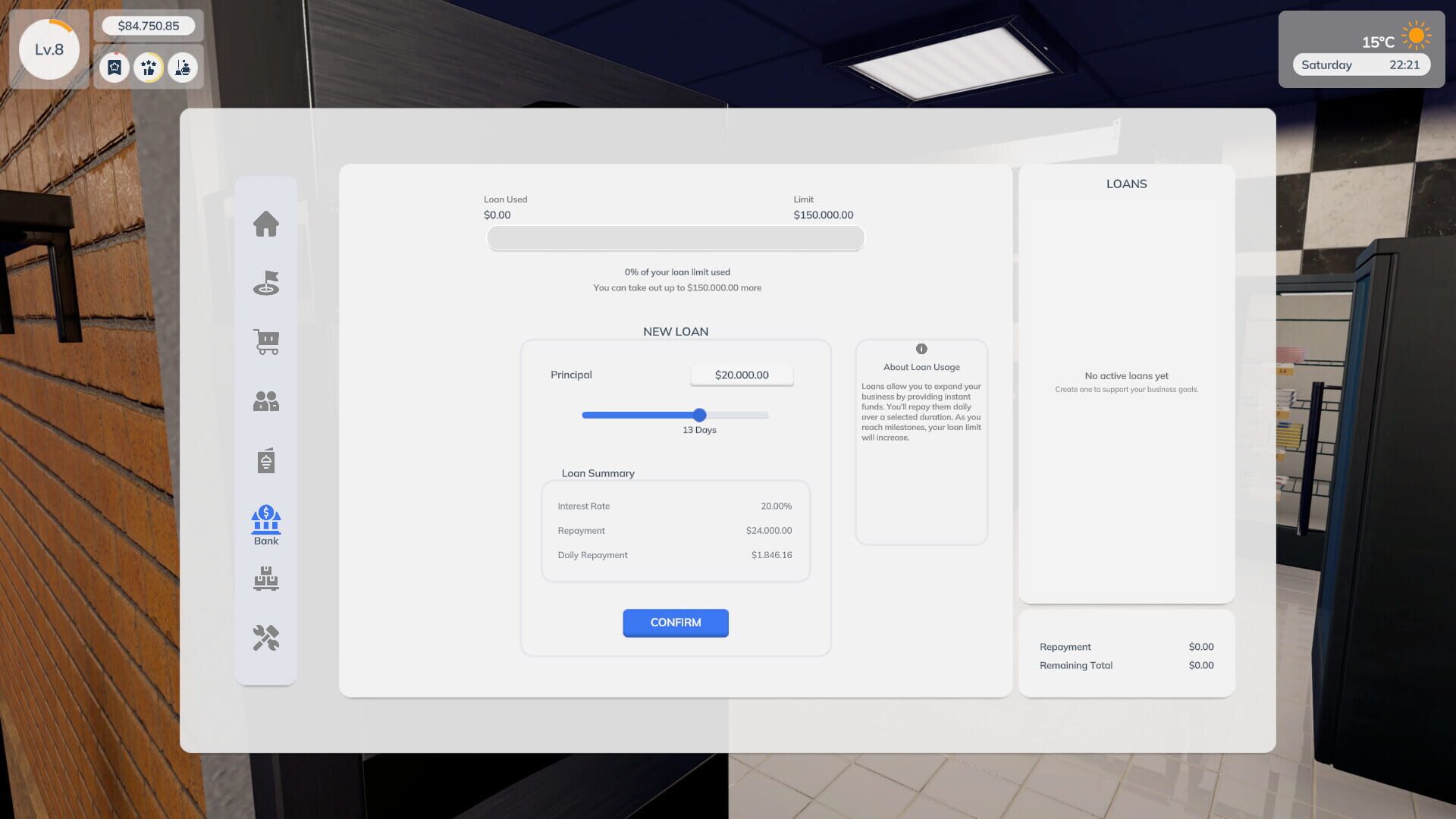Open the Storage crates icon in sidebar
This screenshot has height=819, width=1456.
click(x=265, y=579)
